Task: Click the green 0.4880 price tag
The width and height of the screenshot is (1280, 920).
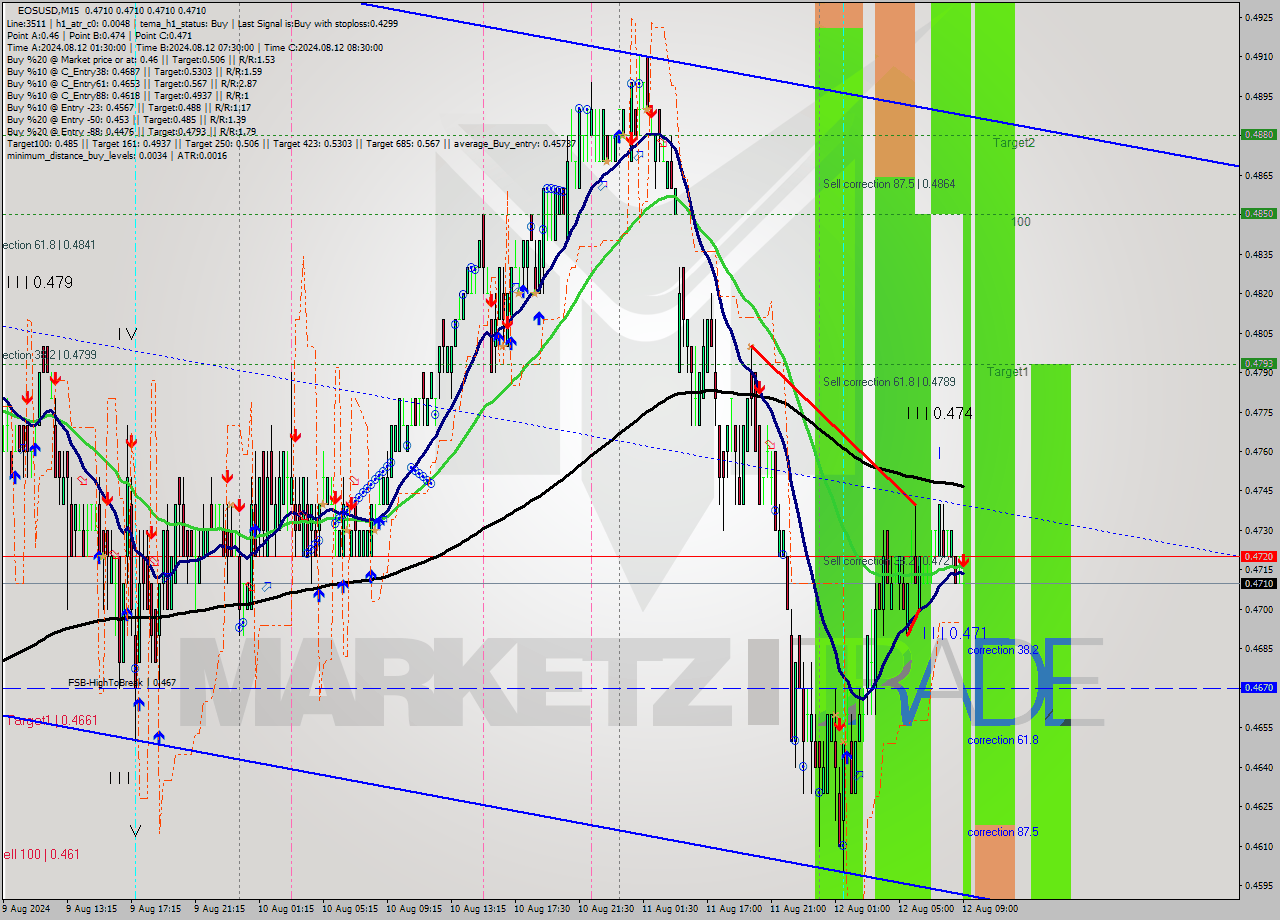Action: tap(1258, 134)
